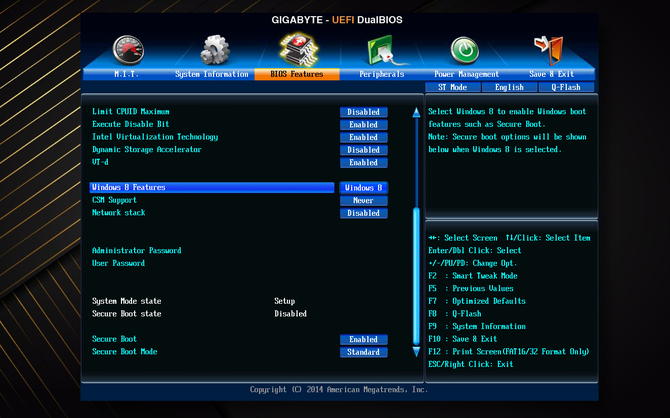The width and height of the screenshot is (670, 418).
Task: Go to the Peripherals tab
Action: click(x=382, y=74)
